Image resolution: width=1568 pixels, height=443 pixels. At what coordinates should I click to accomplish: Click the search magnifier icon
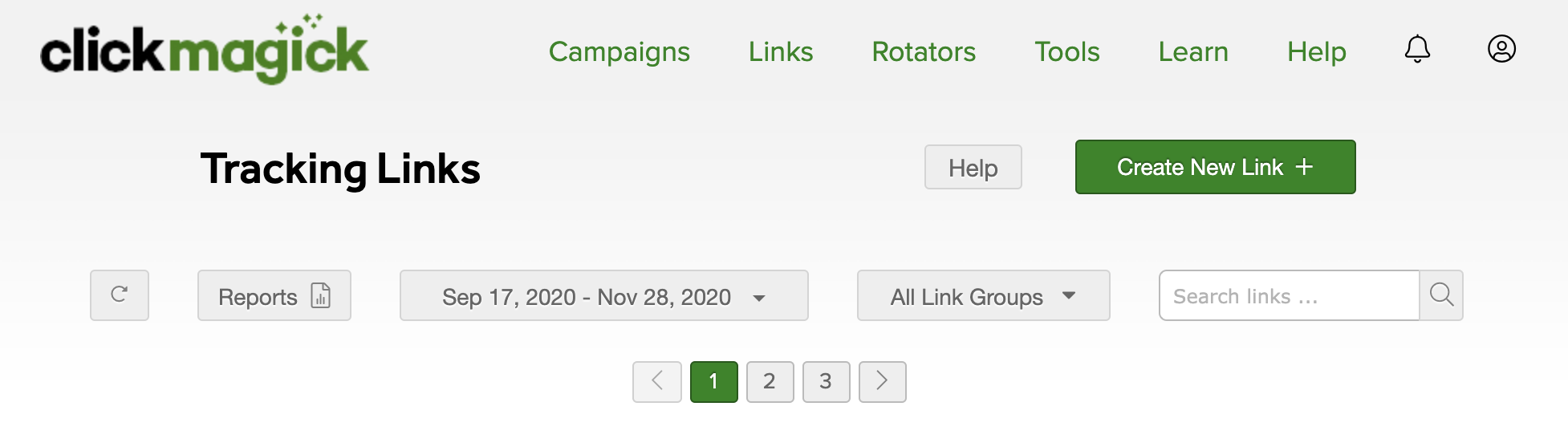1441,295
